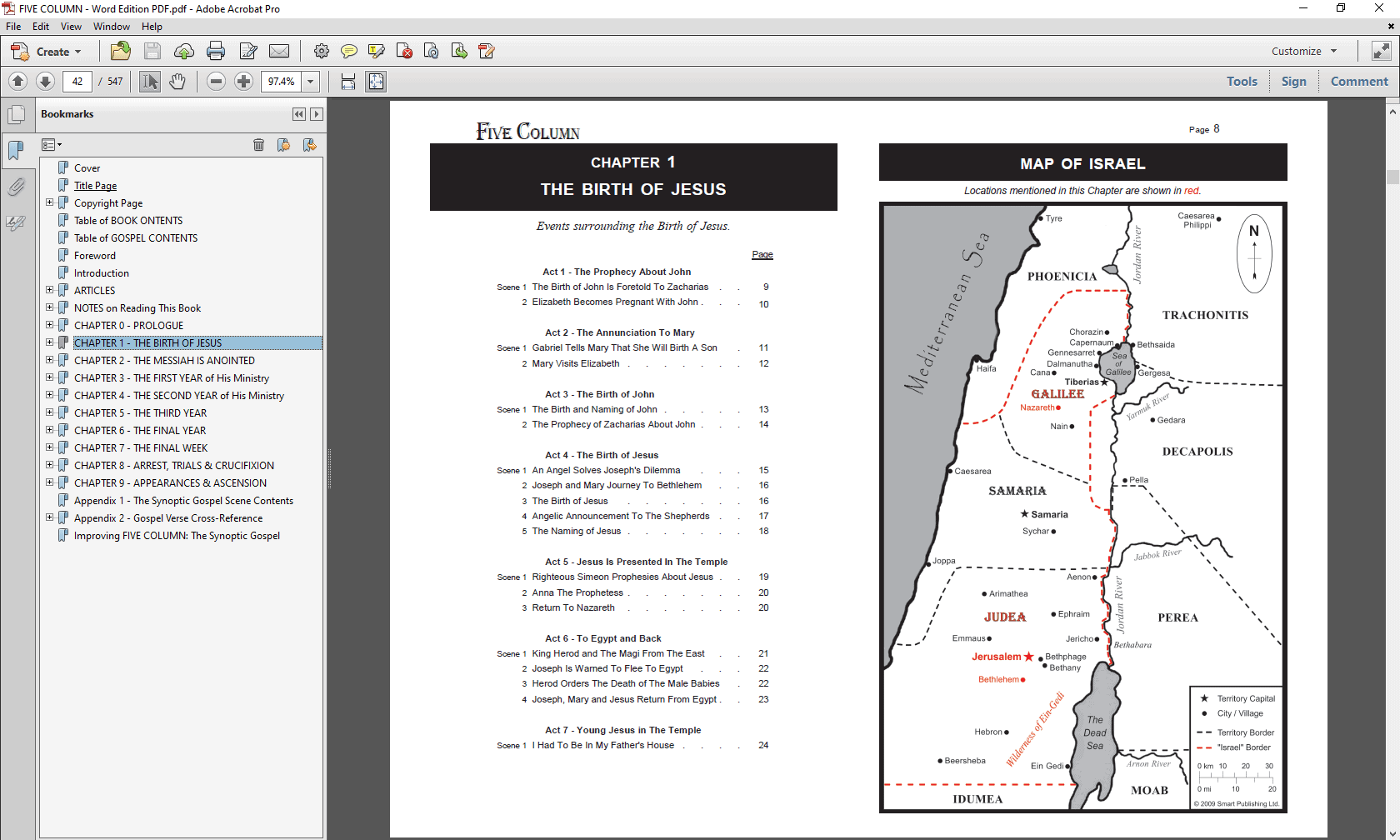Select Table of GOSPEL CONTENTS bookmark
1400x840 pixels.
coord(136,238)
